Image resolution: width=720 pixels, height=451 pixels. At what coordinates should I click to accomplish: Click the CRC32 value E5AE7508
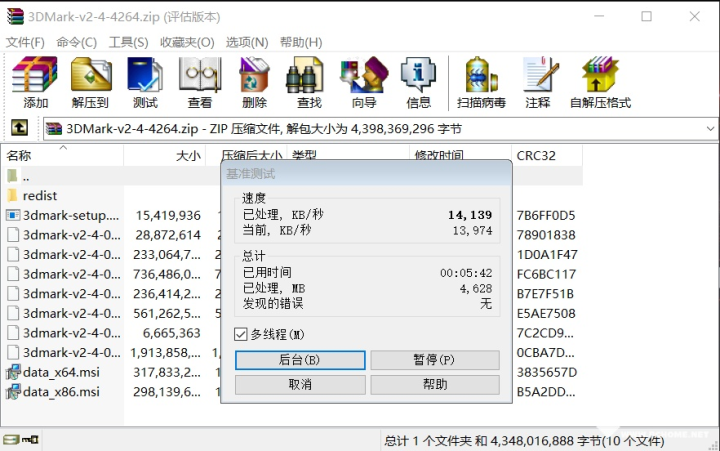coord(546,313)
